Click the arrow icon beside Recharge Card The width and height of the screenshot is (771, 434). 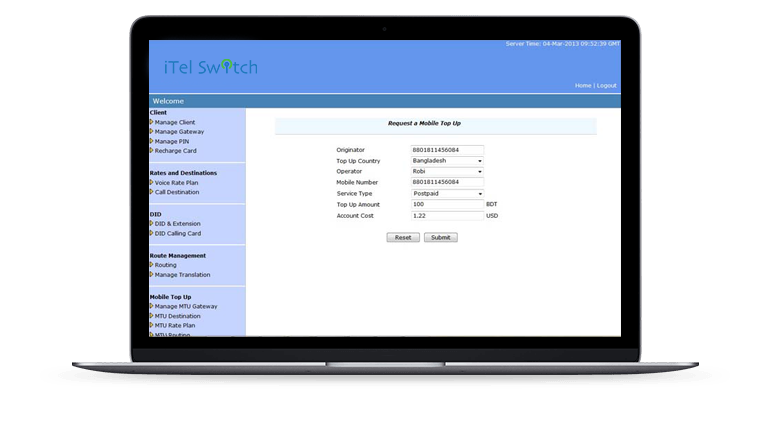click(152, 151)
